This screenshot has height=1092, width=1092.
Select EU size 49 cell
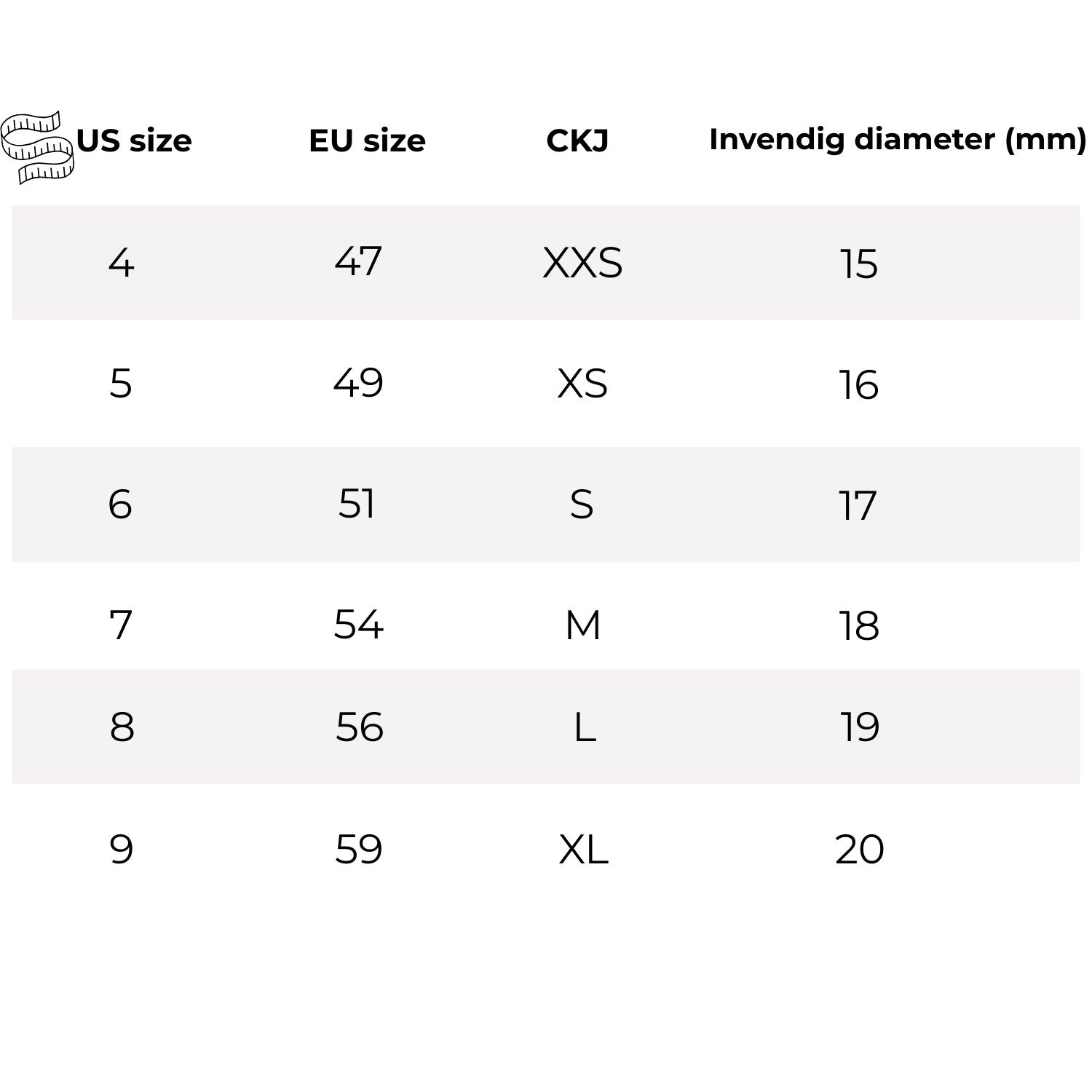click(x=357, y=383)
